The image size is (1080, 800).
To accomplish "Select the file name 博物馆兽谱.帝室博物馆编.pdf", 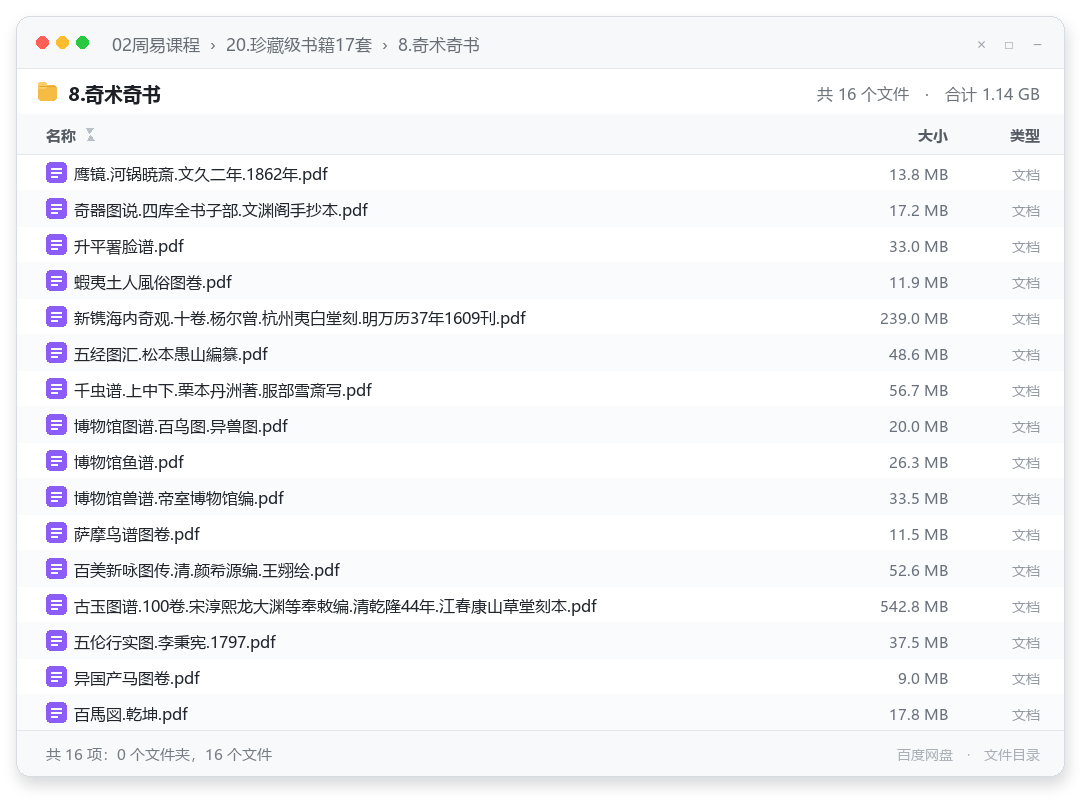I will pos(178,498).
